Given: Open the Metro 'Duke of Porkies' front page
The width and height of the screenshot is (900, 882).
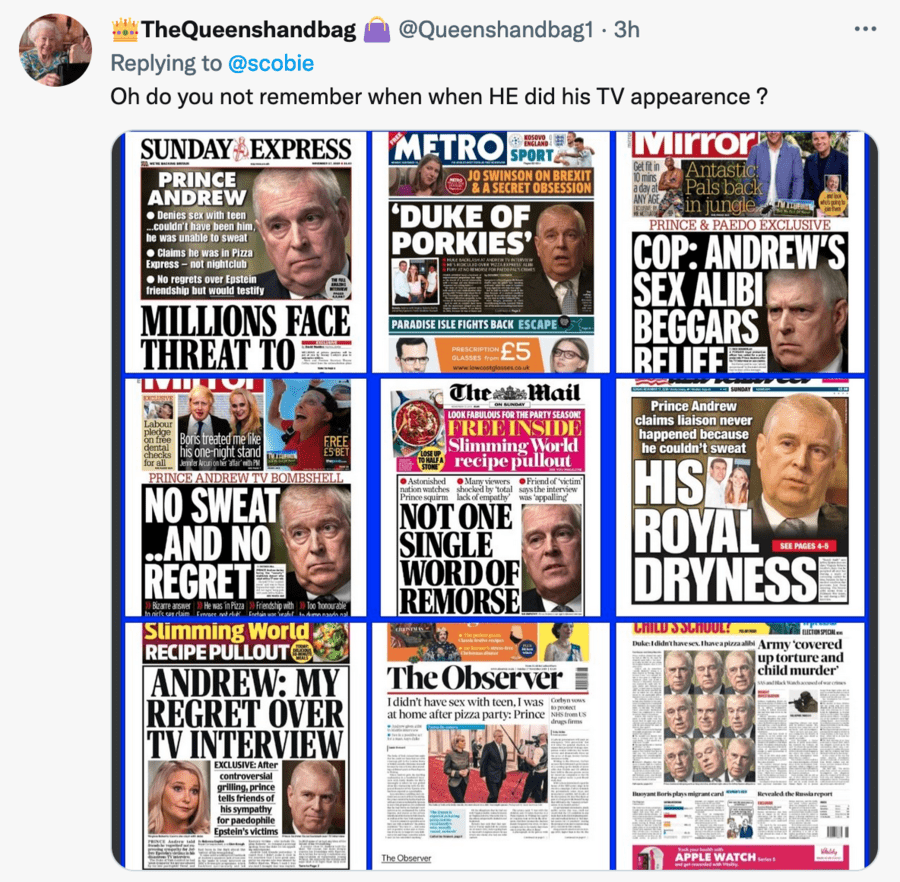Looking at the screenshot, I should coord(491,253).
